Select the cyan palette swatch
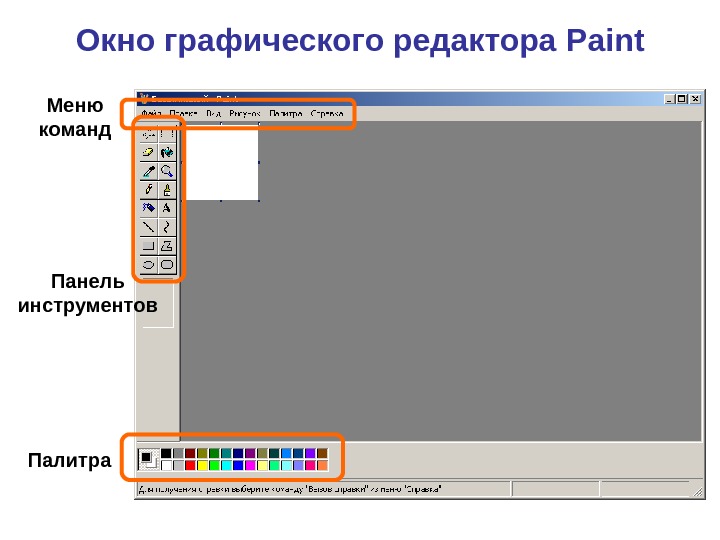Viewport: 720px width, 540px height. (x=226, y=466)
